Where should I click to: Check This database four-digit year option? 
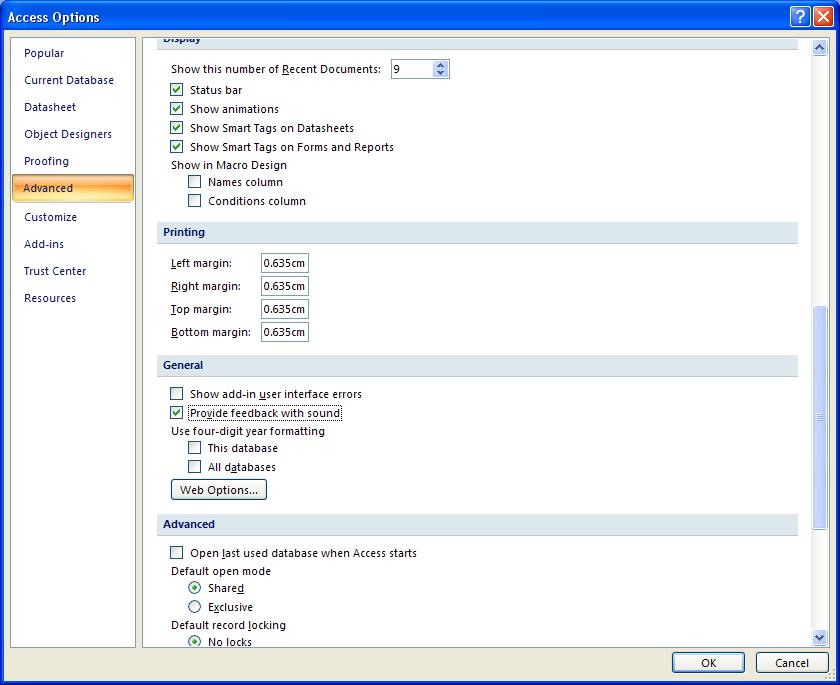[x=194, y=448]
